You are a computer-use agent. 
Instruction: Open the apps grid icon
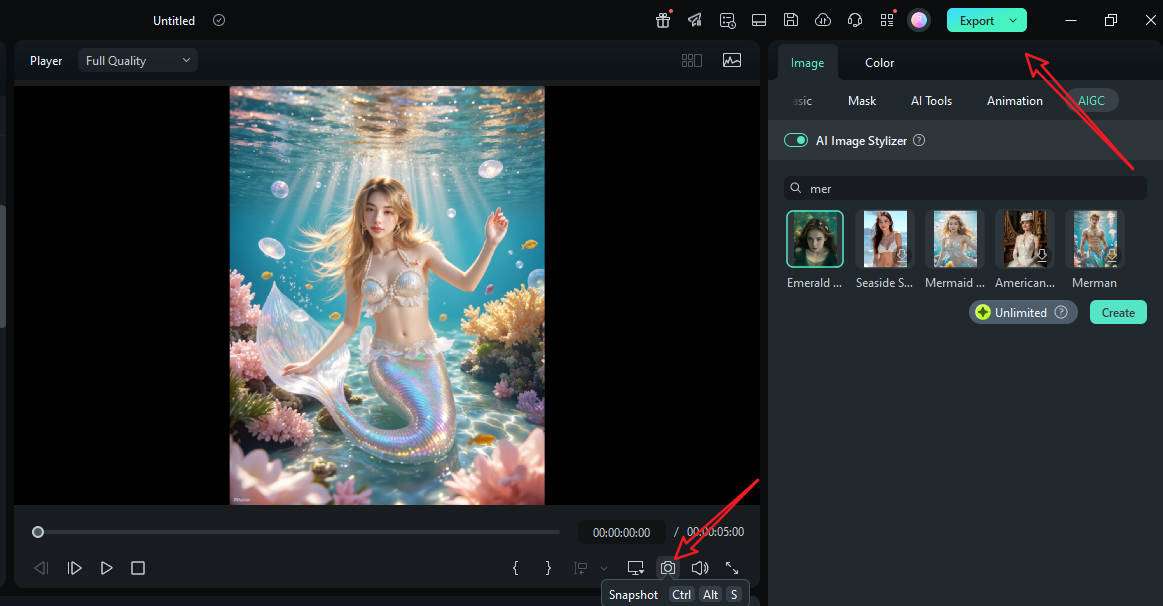887,21
